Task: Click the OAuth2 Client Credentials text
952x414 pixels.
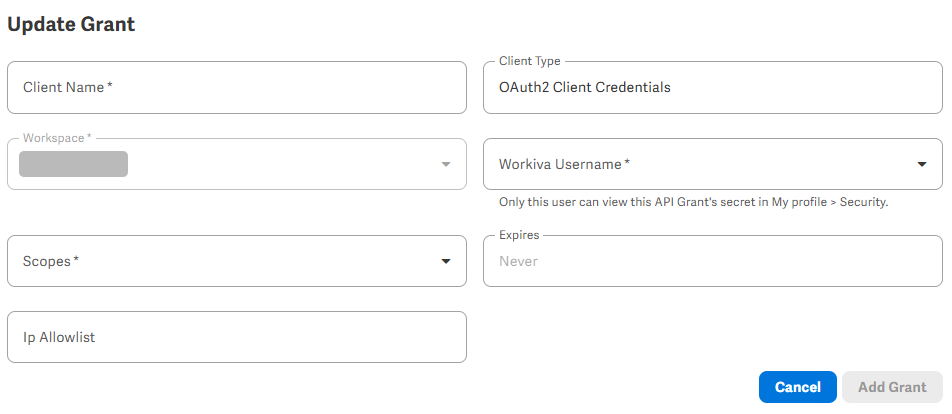Action: pos(585,87)
